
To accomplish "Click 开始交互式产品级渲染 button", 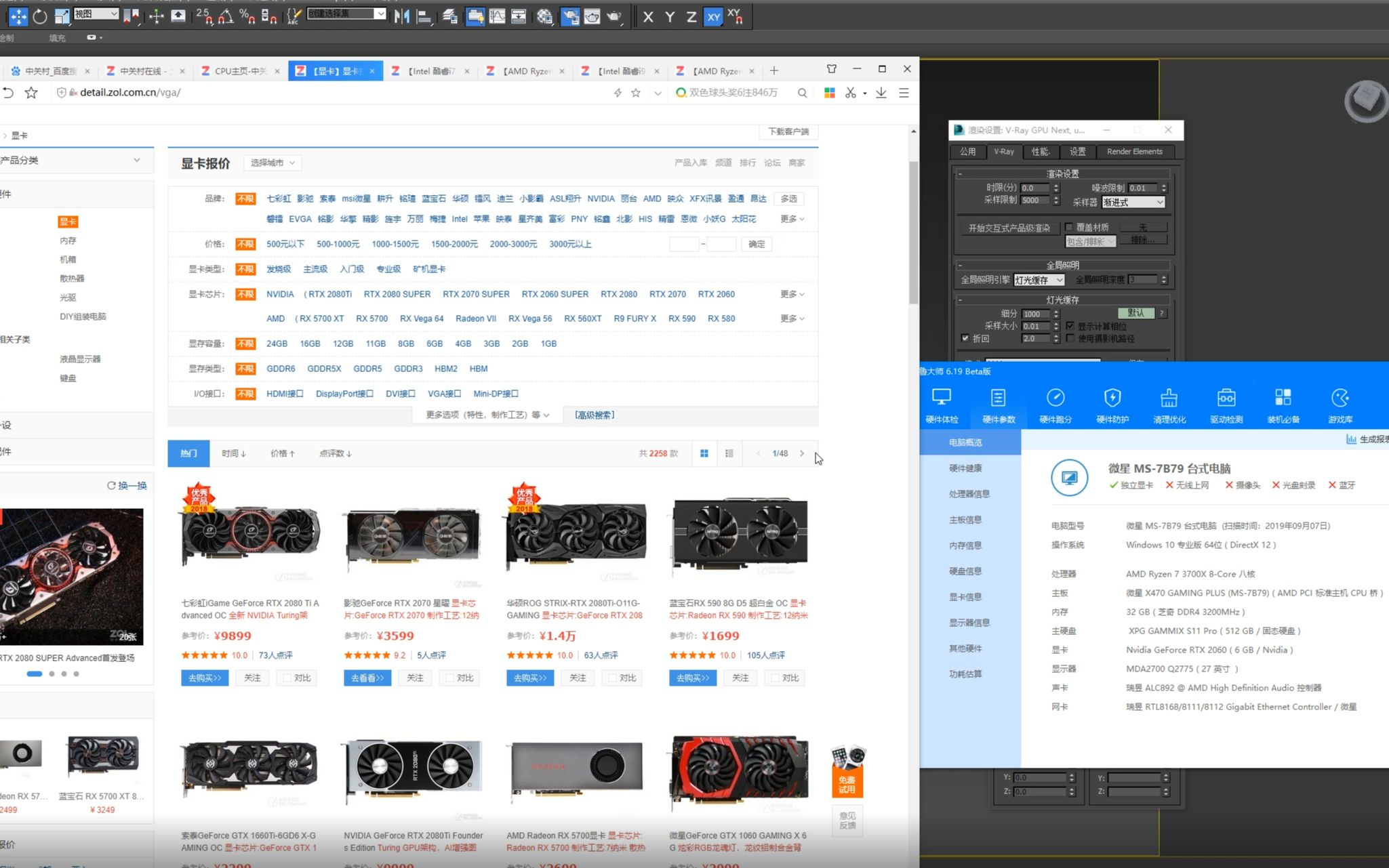I will [x=1009, y=228].
